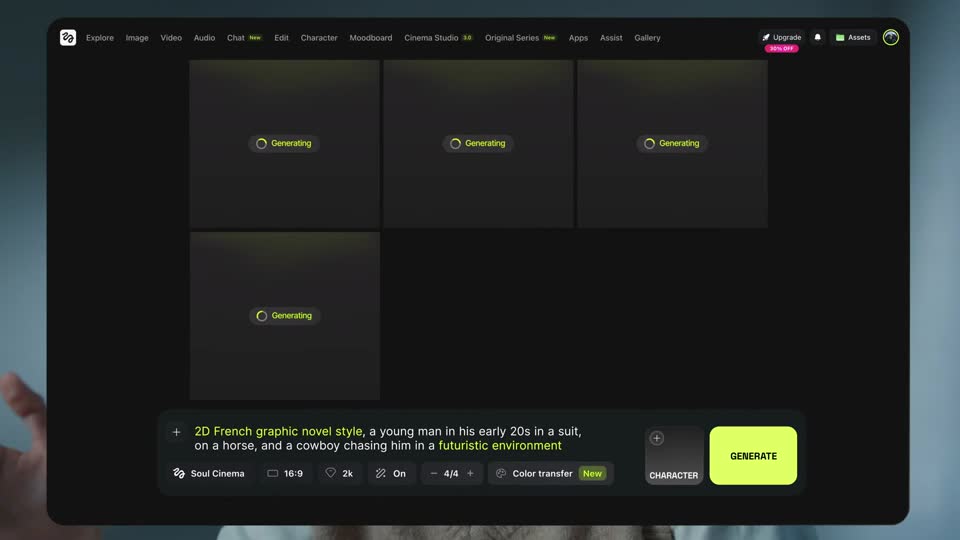Select the third generating image tile

coord(672,143)
